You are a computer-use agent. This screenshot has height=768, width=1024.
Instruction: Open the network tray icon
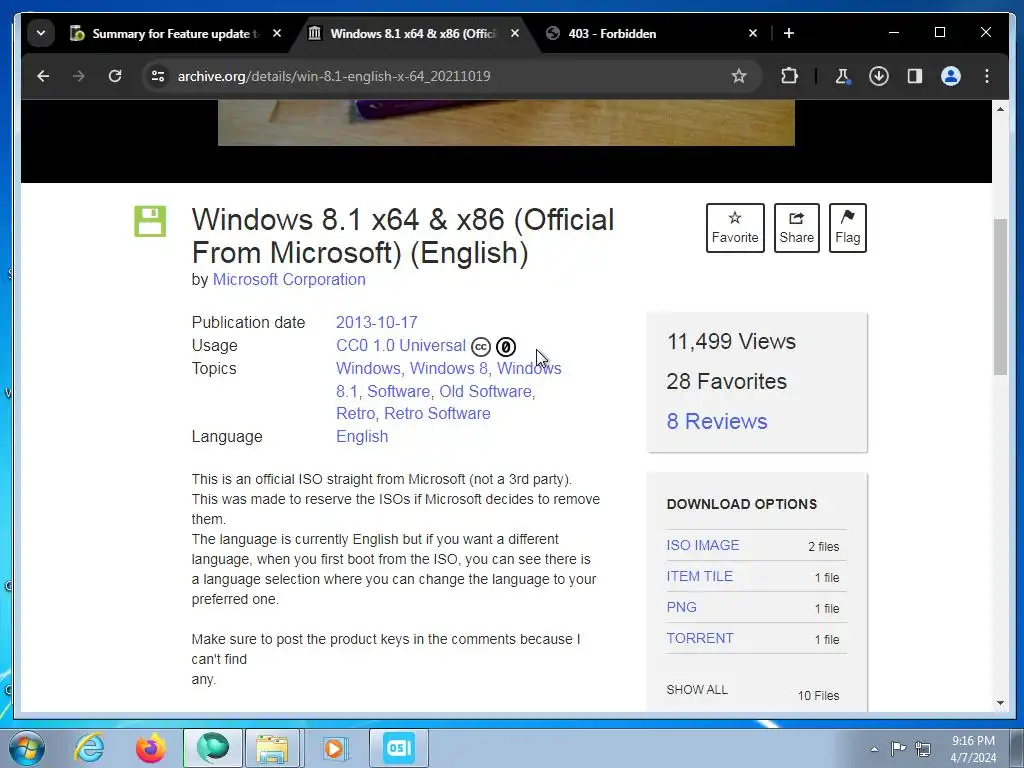(x=923, y=748)
